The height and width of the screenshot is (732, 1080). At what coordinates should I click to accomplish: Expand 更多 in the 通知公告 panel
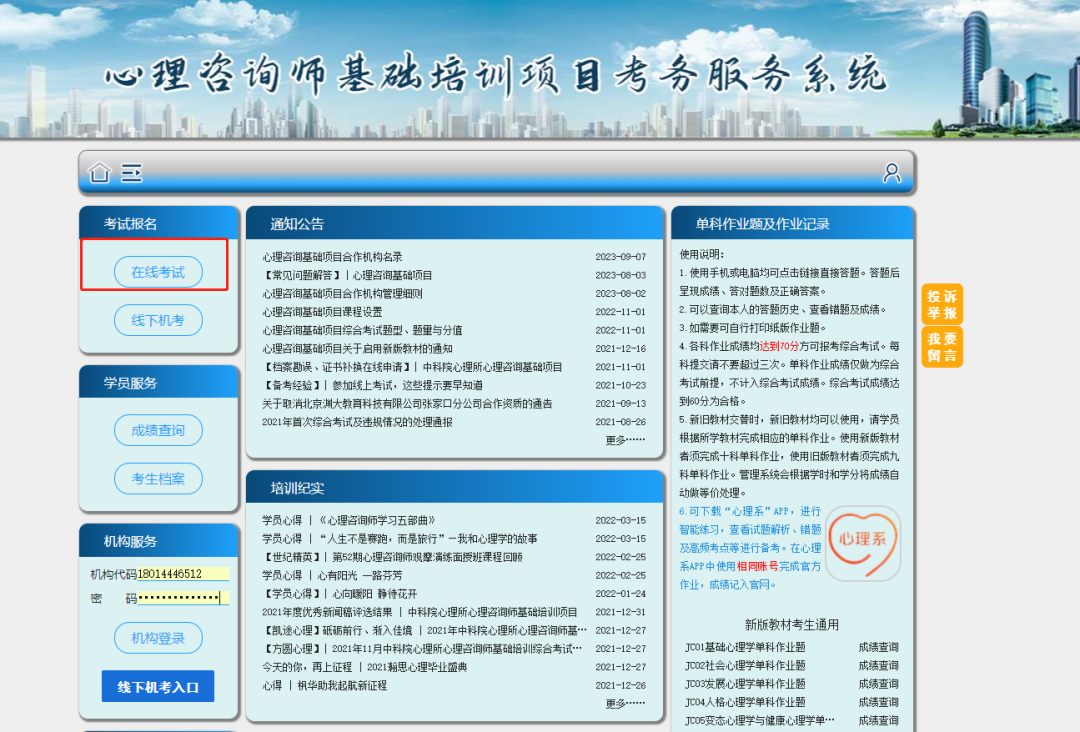pyautogui.click(x=625, y=440)
